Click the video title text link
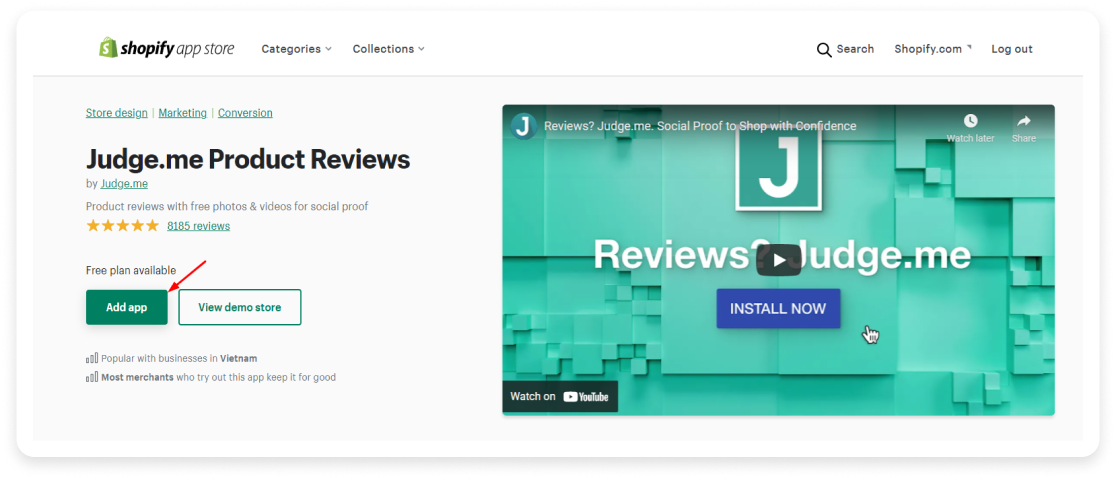The width and height of the screenshot is (1116, 480). coord(700,126)
